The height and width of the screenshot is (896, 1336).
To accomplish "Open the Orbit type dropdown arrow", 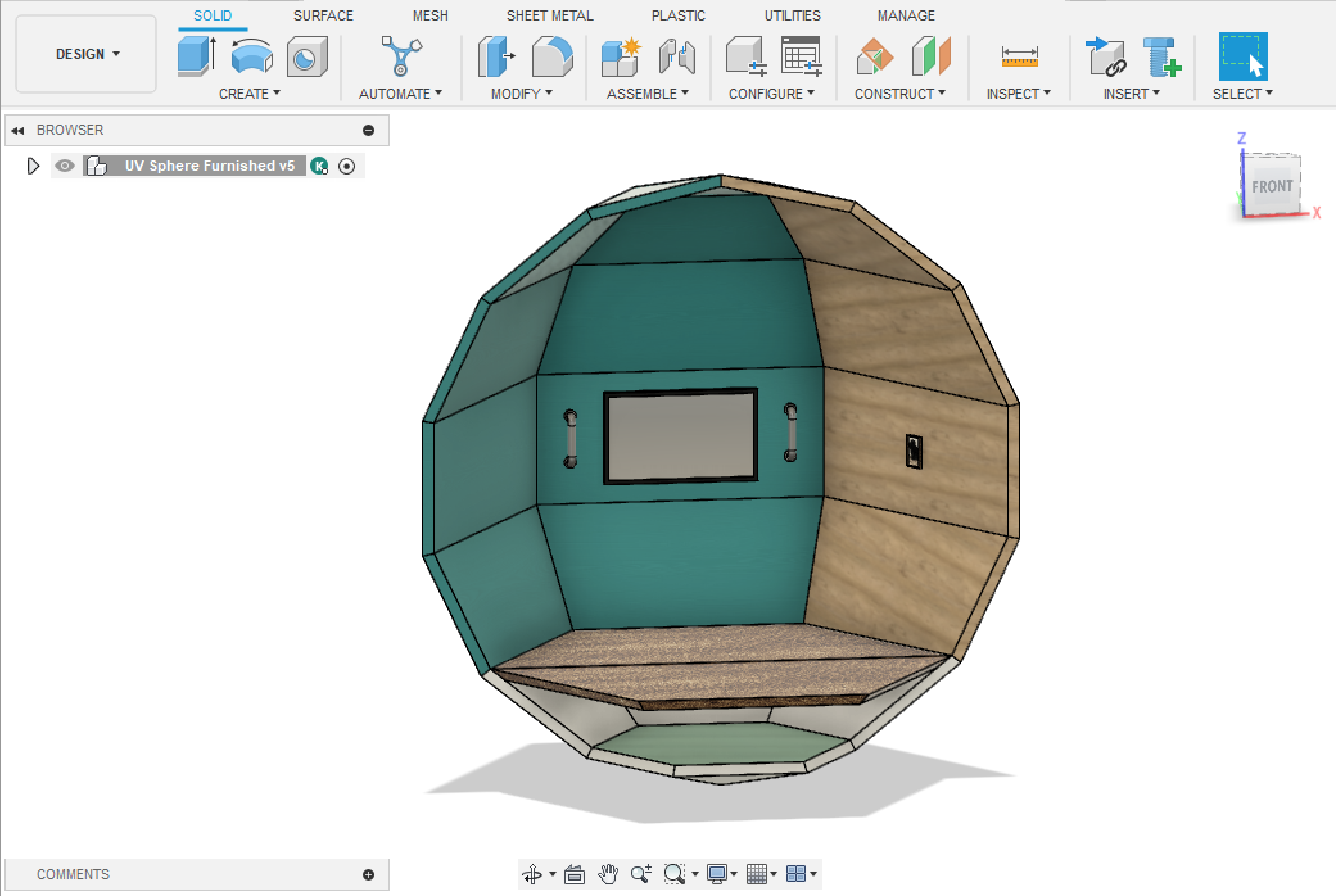I will pos(552,874).
